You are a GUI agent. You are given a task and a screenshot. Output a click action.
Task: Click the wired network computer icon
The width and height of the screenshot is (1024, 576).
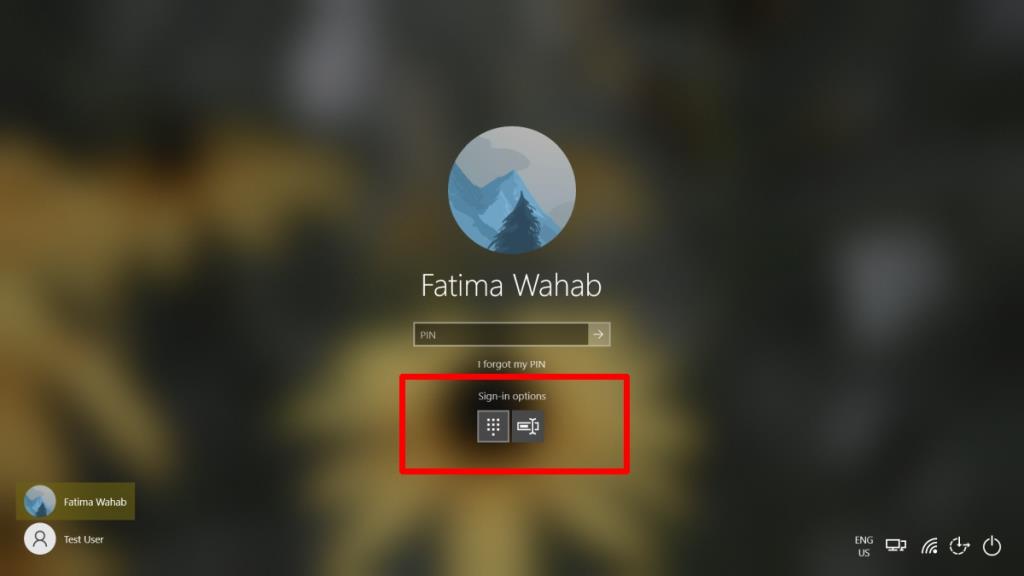(x=895, y=545)
